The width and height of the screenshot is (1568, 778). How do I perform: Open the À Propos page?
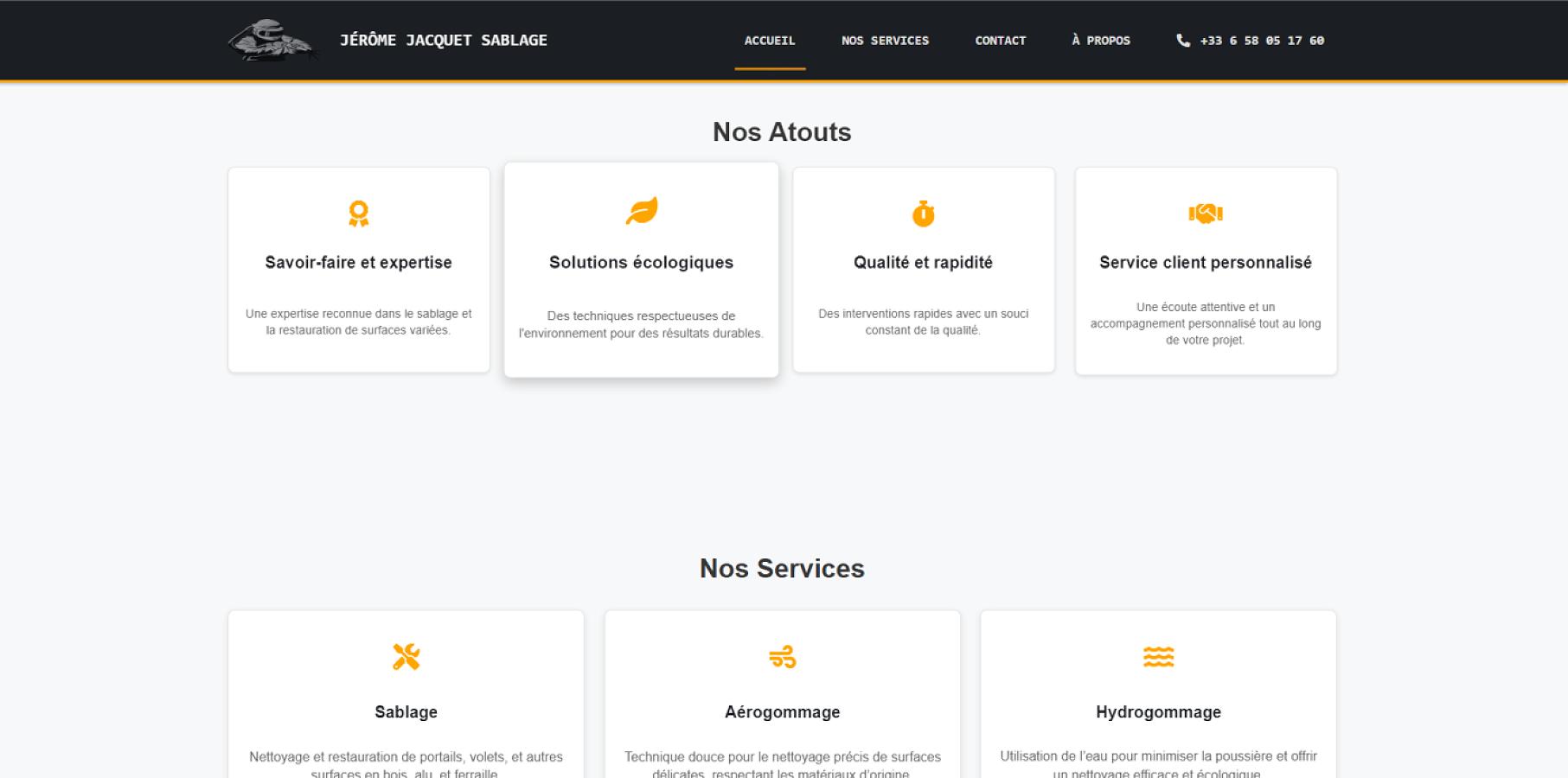(1100, 40)
